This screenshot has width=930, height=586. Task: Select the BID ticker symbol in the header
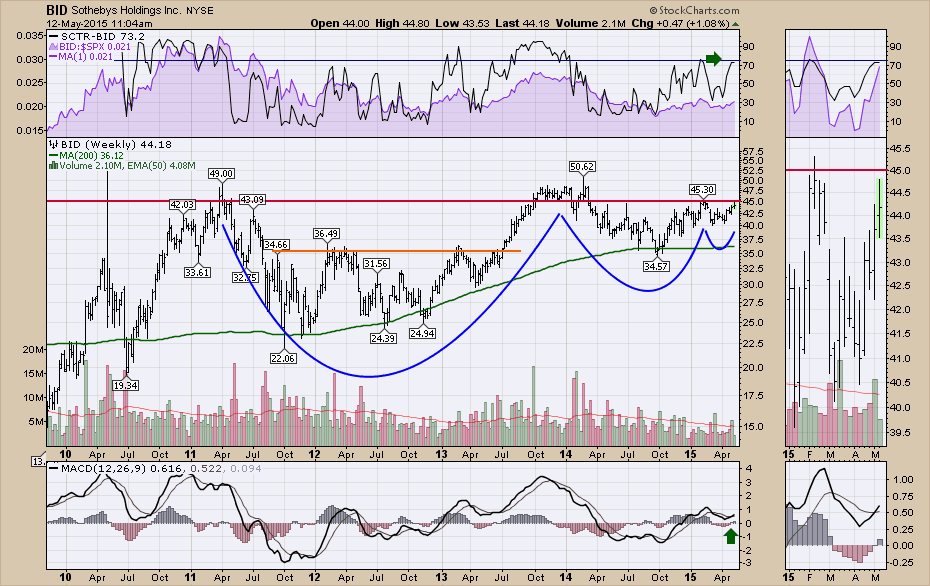click(x=57, y=10)
